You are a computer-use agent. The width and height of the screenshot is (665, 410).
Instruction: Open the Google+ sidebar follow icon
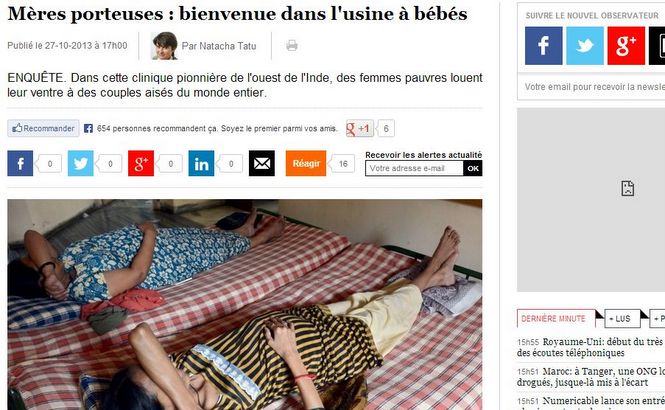(626, 46)
